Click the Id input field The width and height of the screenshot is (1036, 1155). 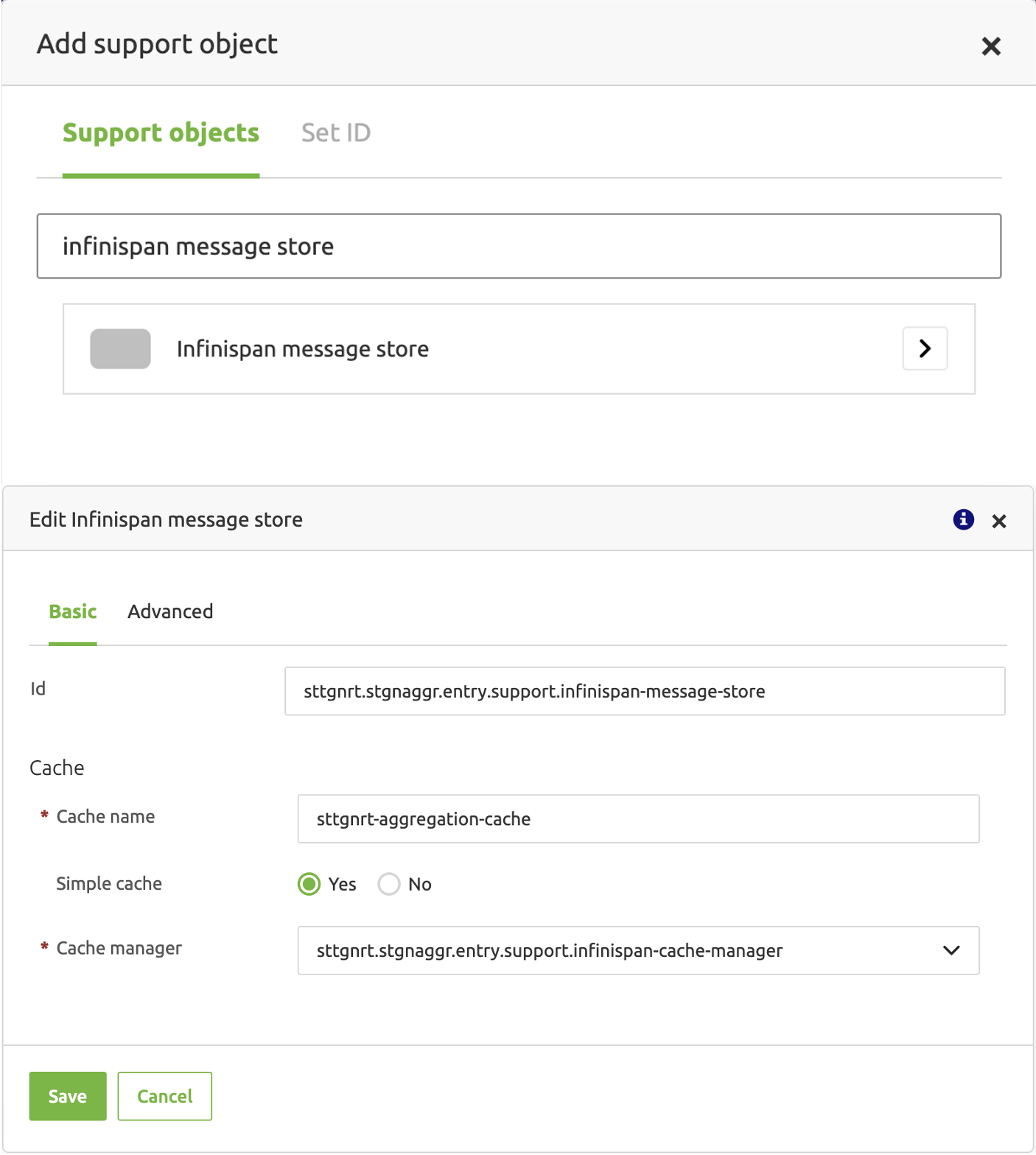coord(645,691)
